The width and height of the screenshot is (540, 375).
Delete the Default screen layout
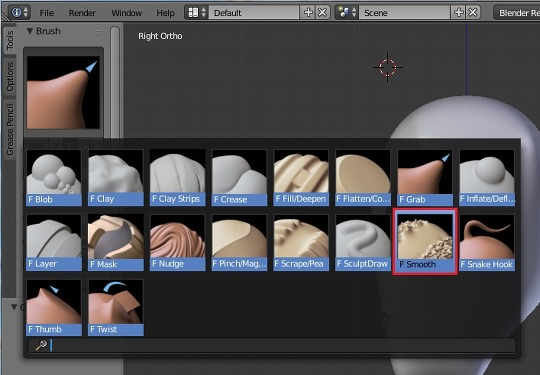coord(322,12)
